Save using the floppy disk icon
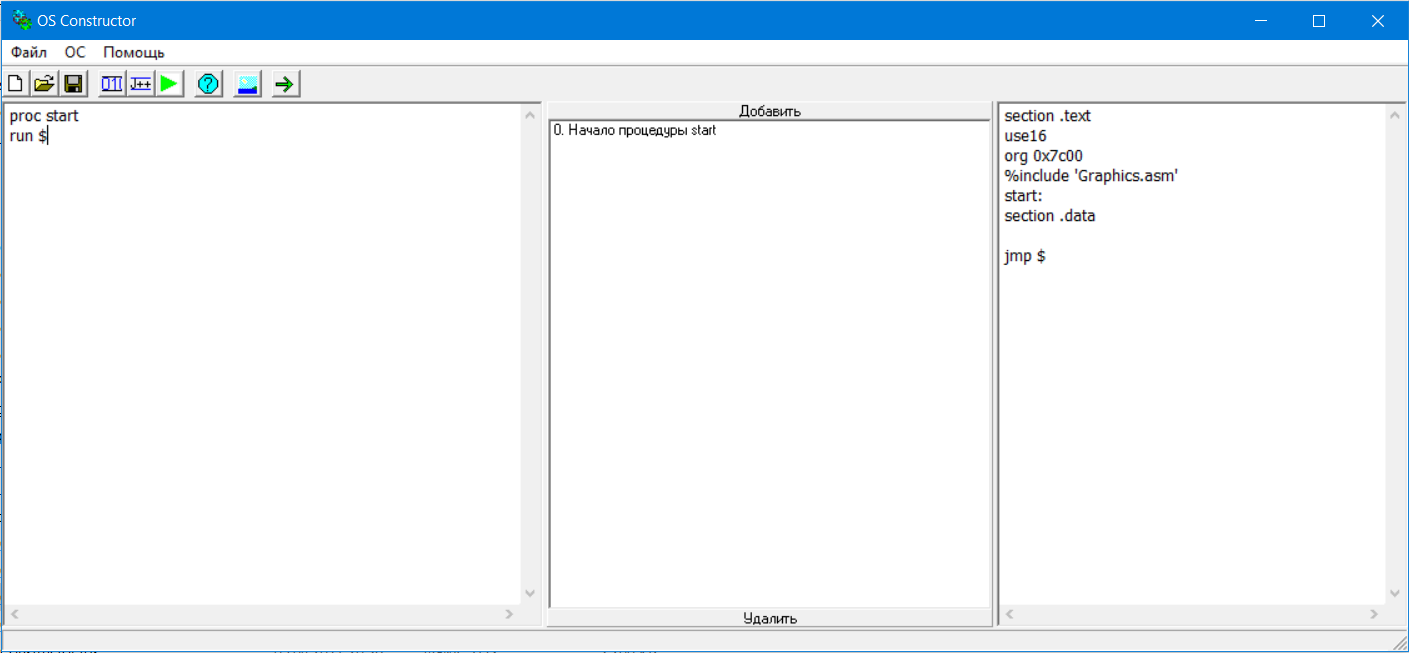This screenshot has height=653, width=1409. pyautogui.click(x=74, y=84)
